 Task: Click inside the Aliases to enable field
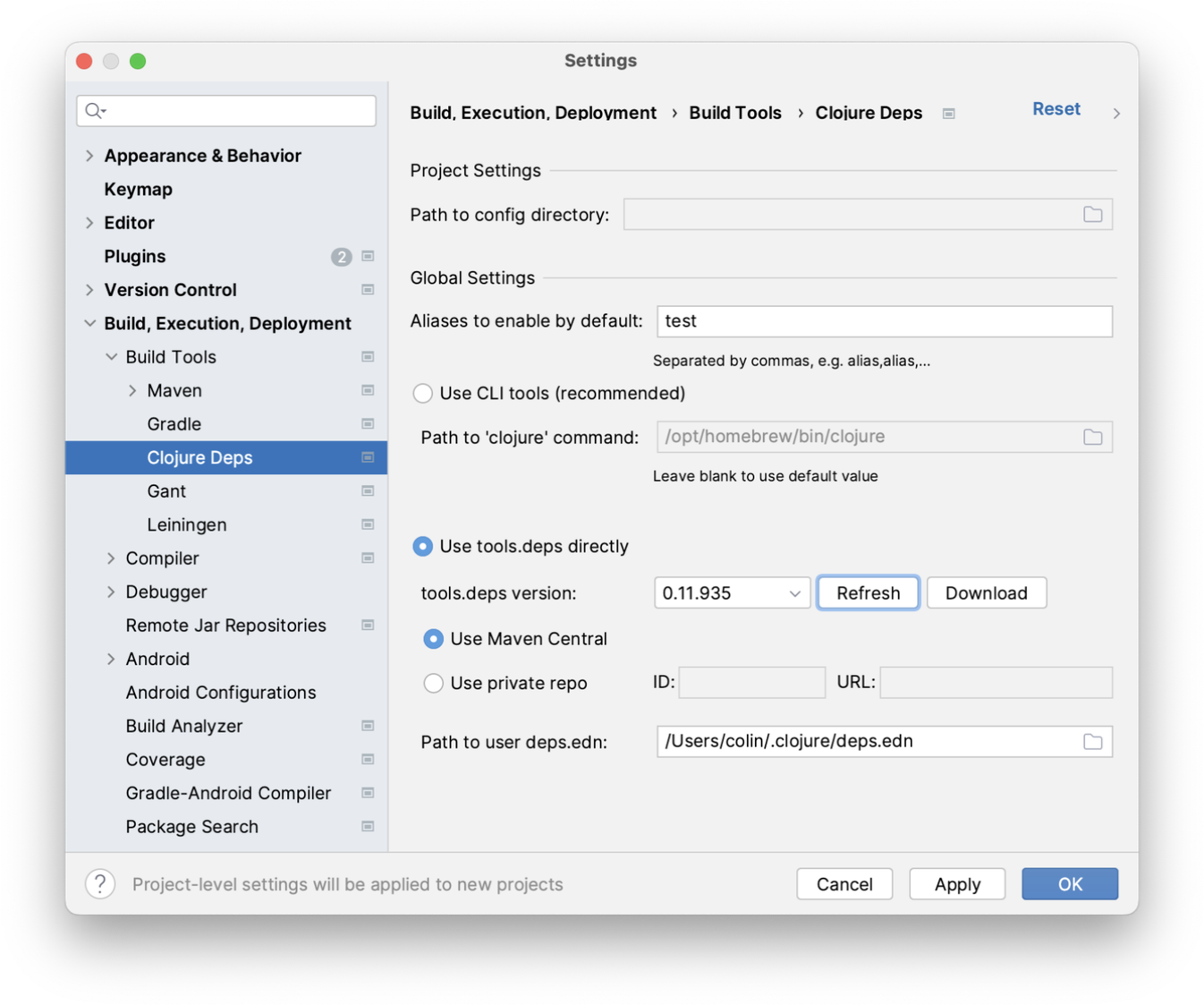(884, 320)
